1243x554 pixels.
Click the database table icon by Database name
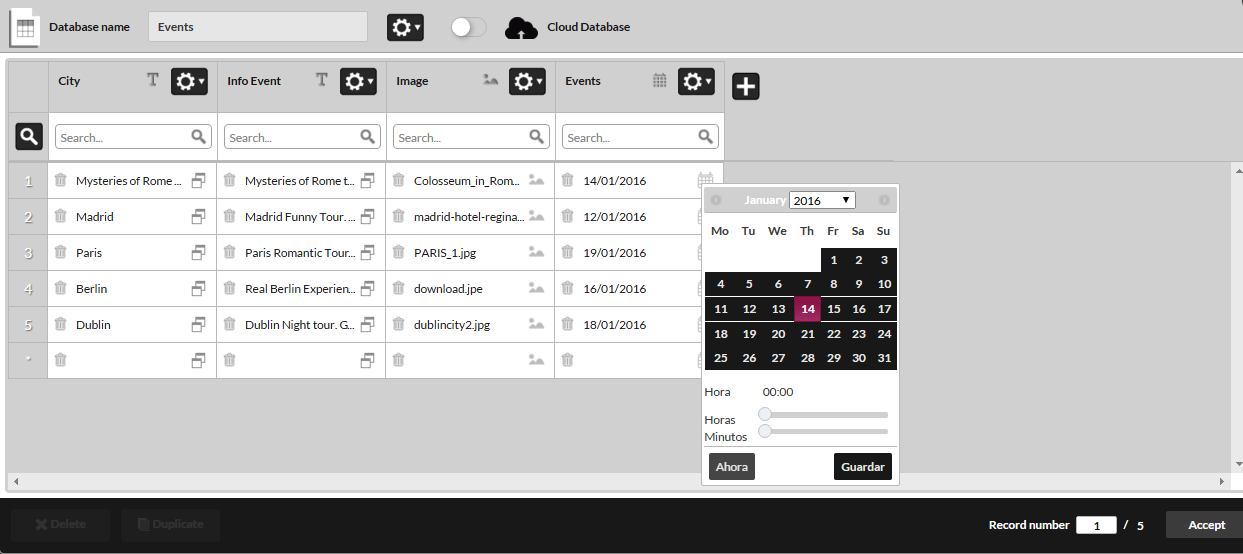(24, 27)
